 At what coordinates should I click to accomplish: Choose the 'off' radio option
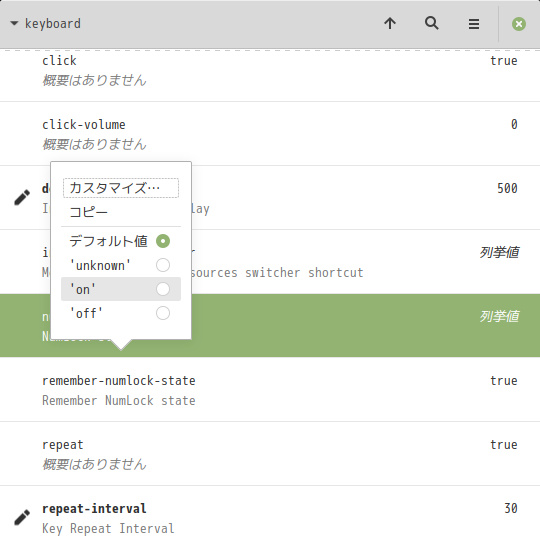(121, 313)
